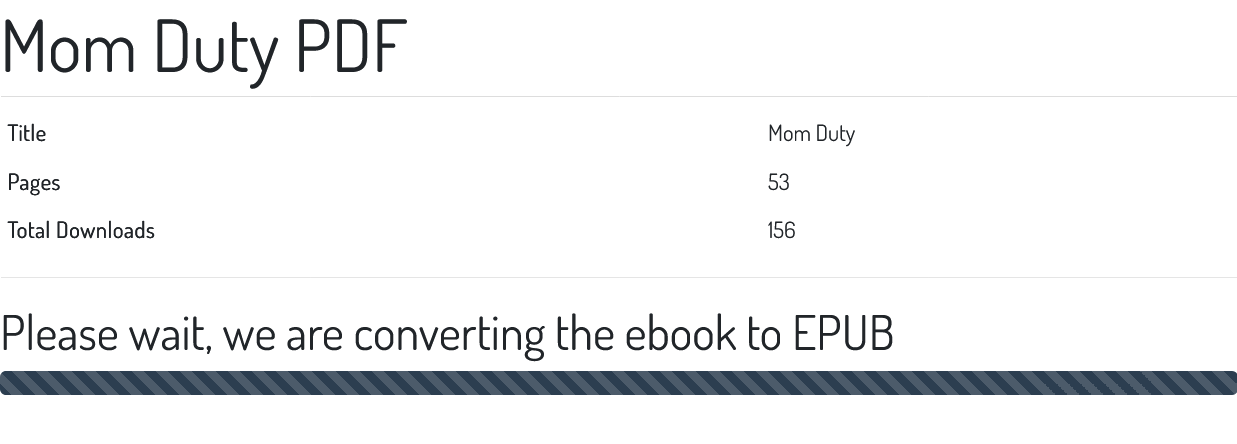Click the word "Duty" in the title value cell
This screenshot has width=1237, height=444.
tap(835, 134)
